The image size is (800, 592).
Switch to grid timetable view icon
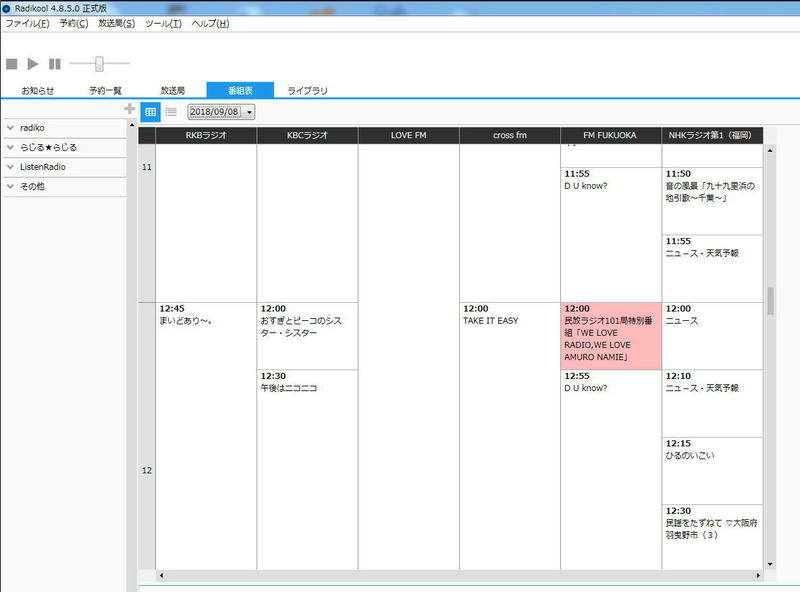click(151, 112)
